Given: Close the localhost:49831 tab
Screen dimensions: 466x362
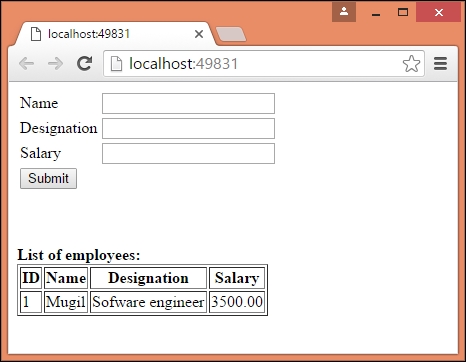Looking at the screenshot, I should (x=199, y=34).
